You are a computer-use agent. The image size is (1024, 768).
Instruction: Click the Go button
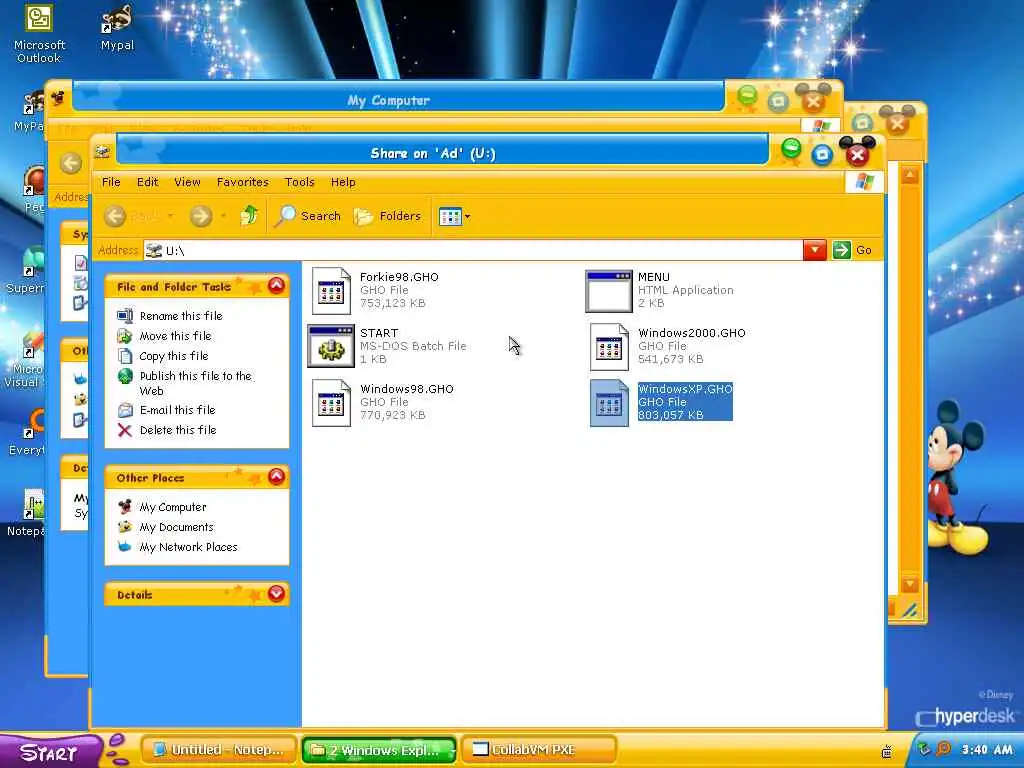click(x=852, y=250)
